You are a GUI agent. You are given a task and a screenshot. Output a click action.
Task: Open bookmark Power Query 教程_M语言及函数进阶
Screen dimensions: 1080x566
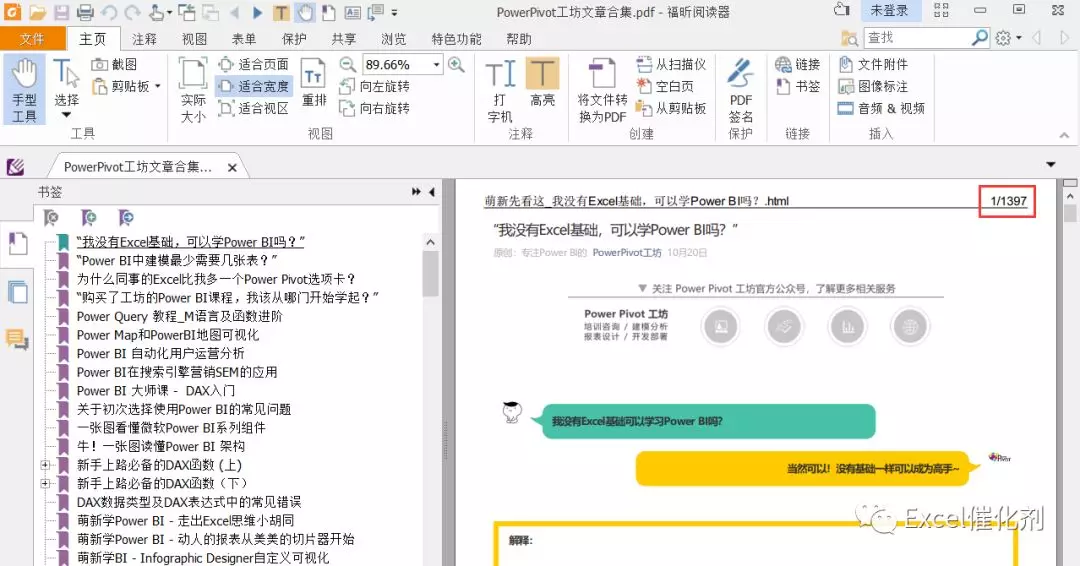180,316
